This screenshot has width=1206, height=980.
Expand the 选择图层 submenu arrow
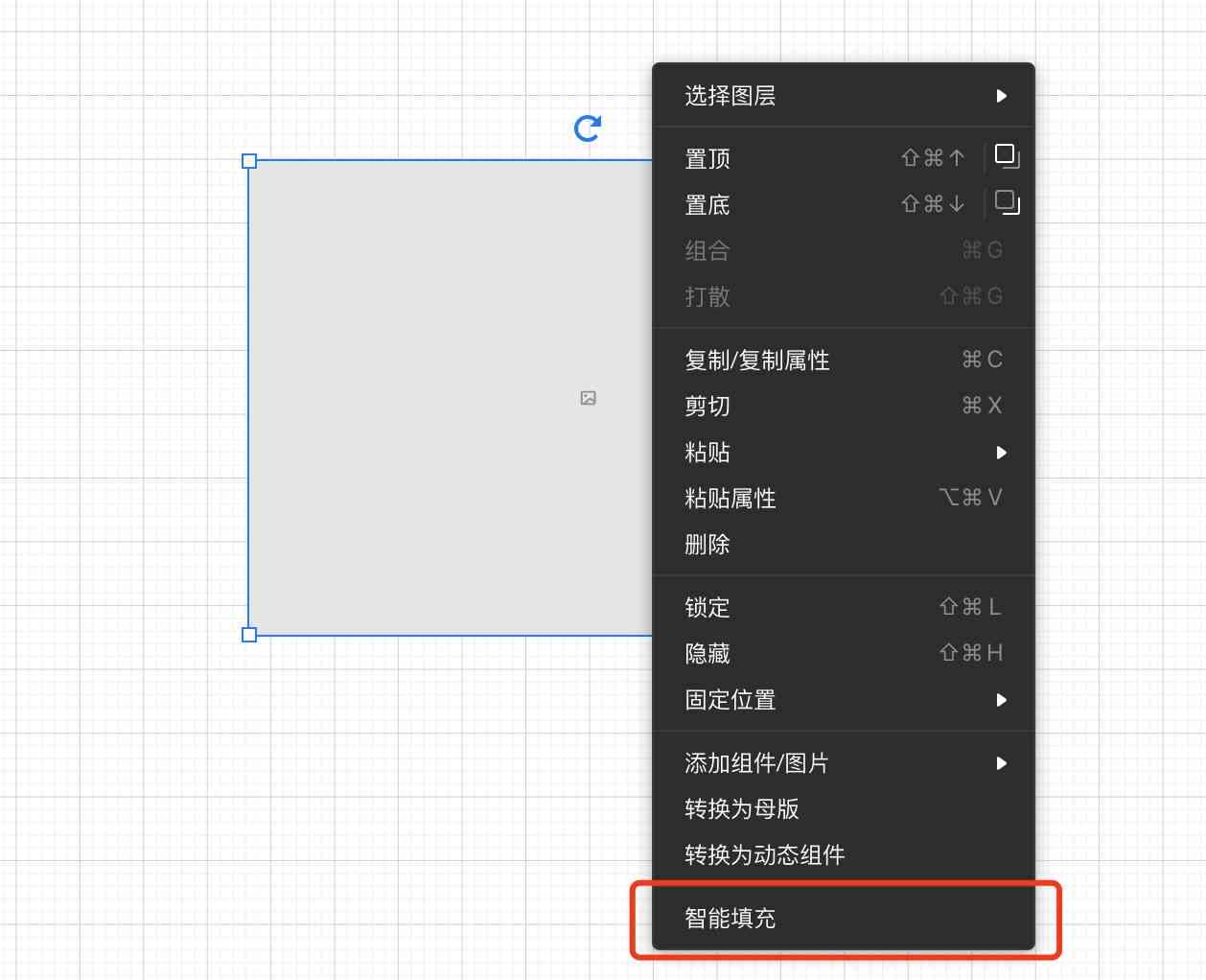click(x=1001, y=96)
